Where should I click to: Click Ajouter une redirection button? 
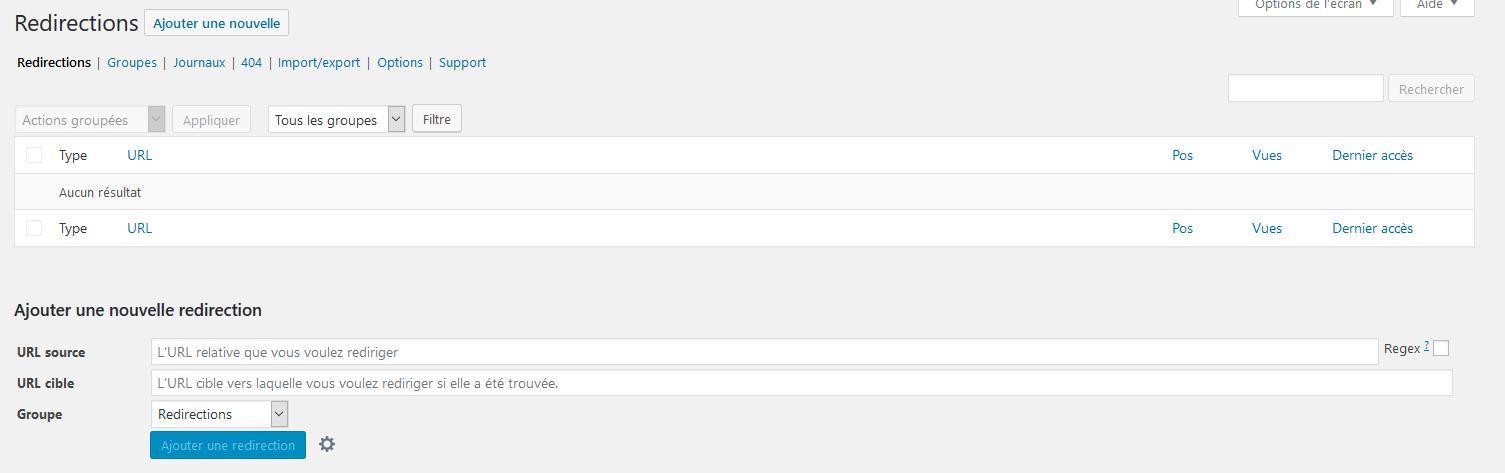click(228, 445)
